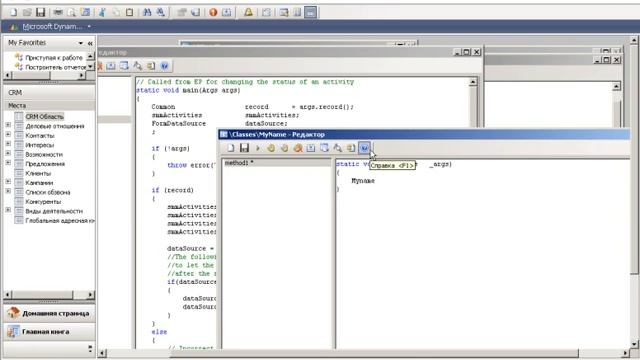The width and height of the screenshot is (640, 360).
Task: Click the red round icon in main toolbar
Action: [x=213, y=12]
